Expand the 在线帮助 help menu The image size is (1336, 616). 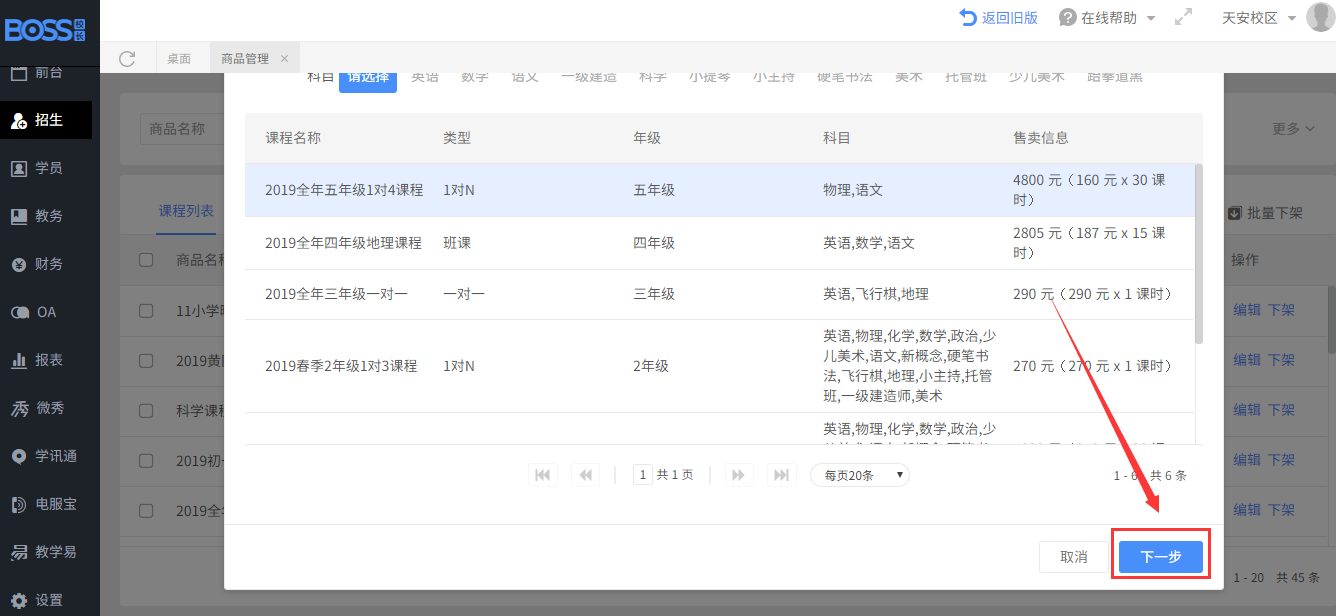[x=1107, y=18]
